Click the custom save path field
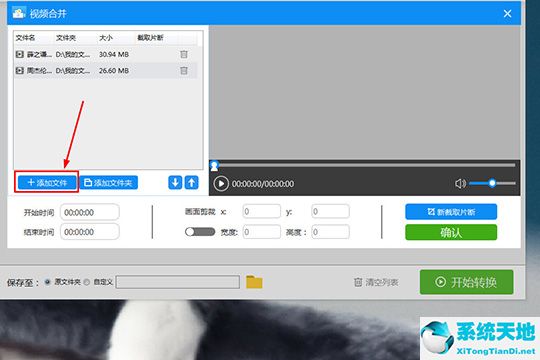540x360 pixels. [x=178, y=282]
